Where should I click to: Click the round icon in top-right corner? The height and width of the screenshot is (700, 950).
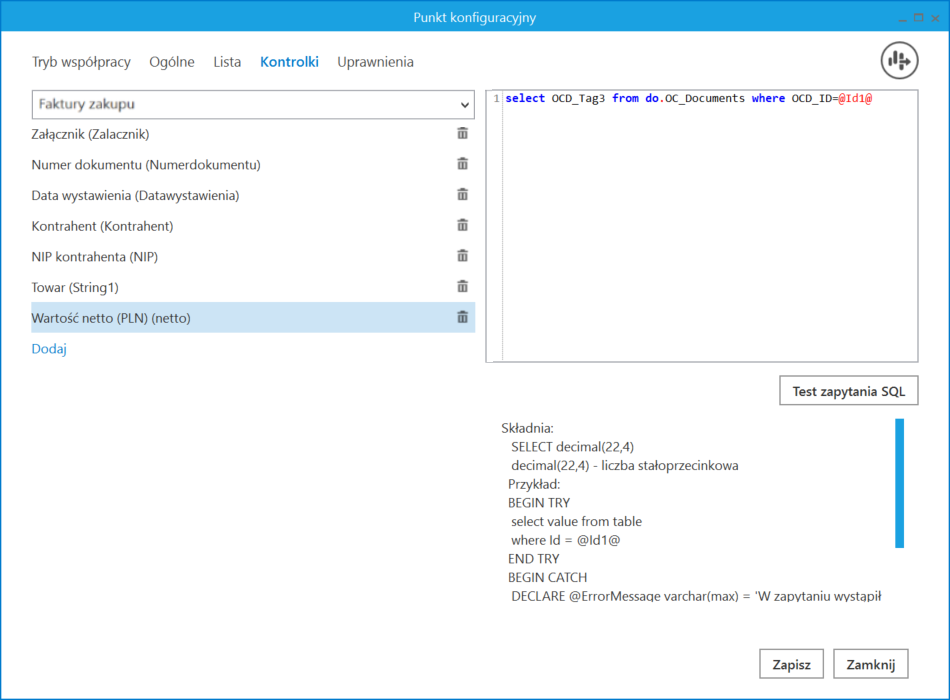pyautogui.click(x=899, y=61)
